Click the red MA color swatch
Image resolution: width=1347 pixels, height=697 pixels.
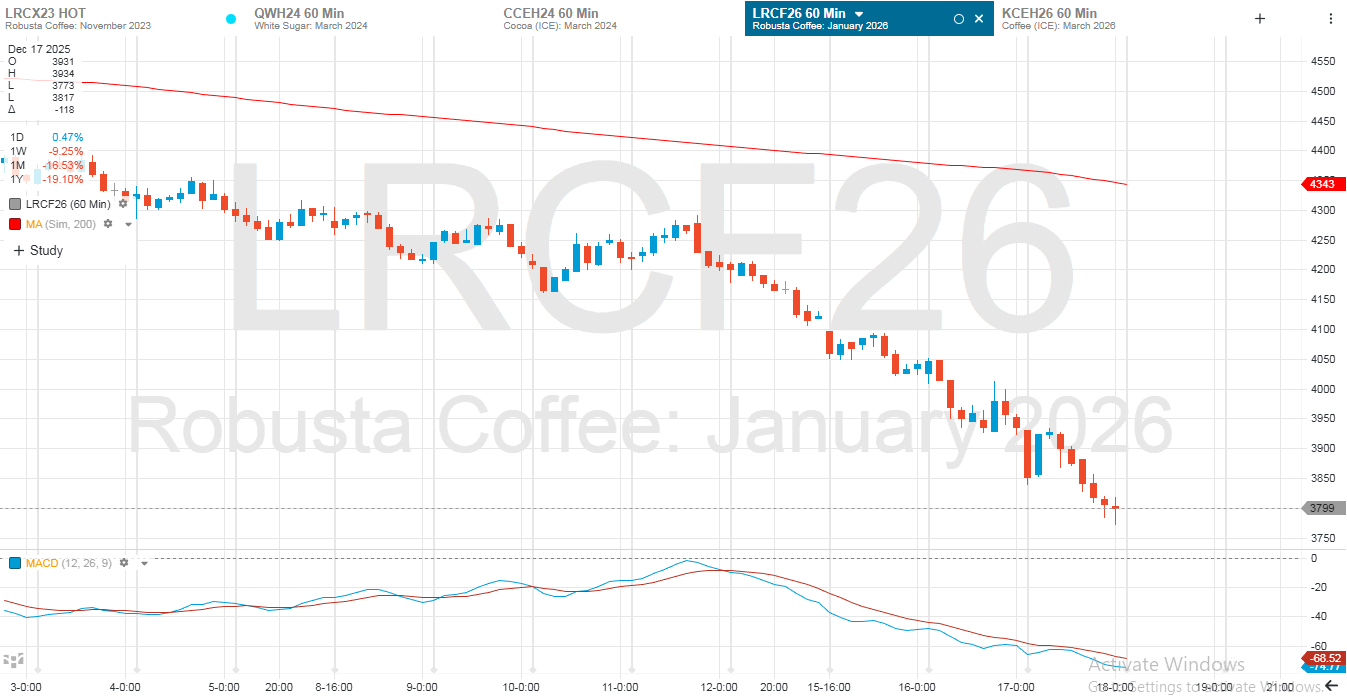tap(15, 224)
